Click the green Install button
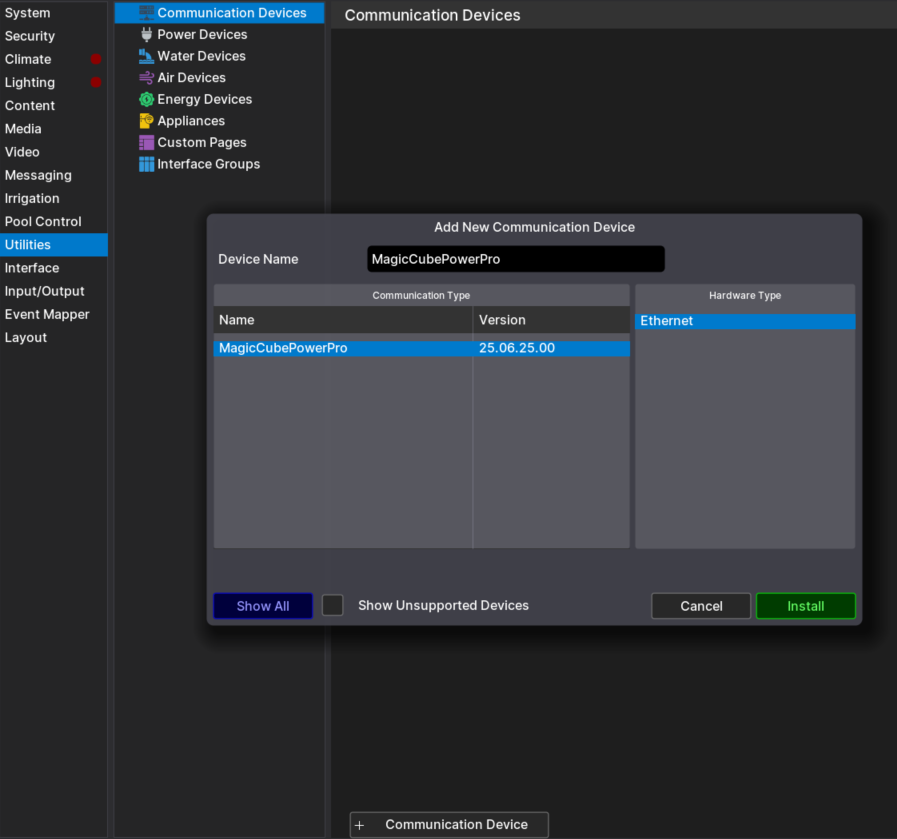 pos(805,606)
